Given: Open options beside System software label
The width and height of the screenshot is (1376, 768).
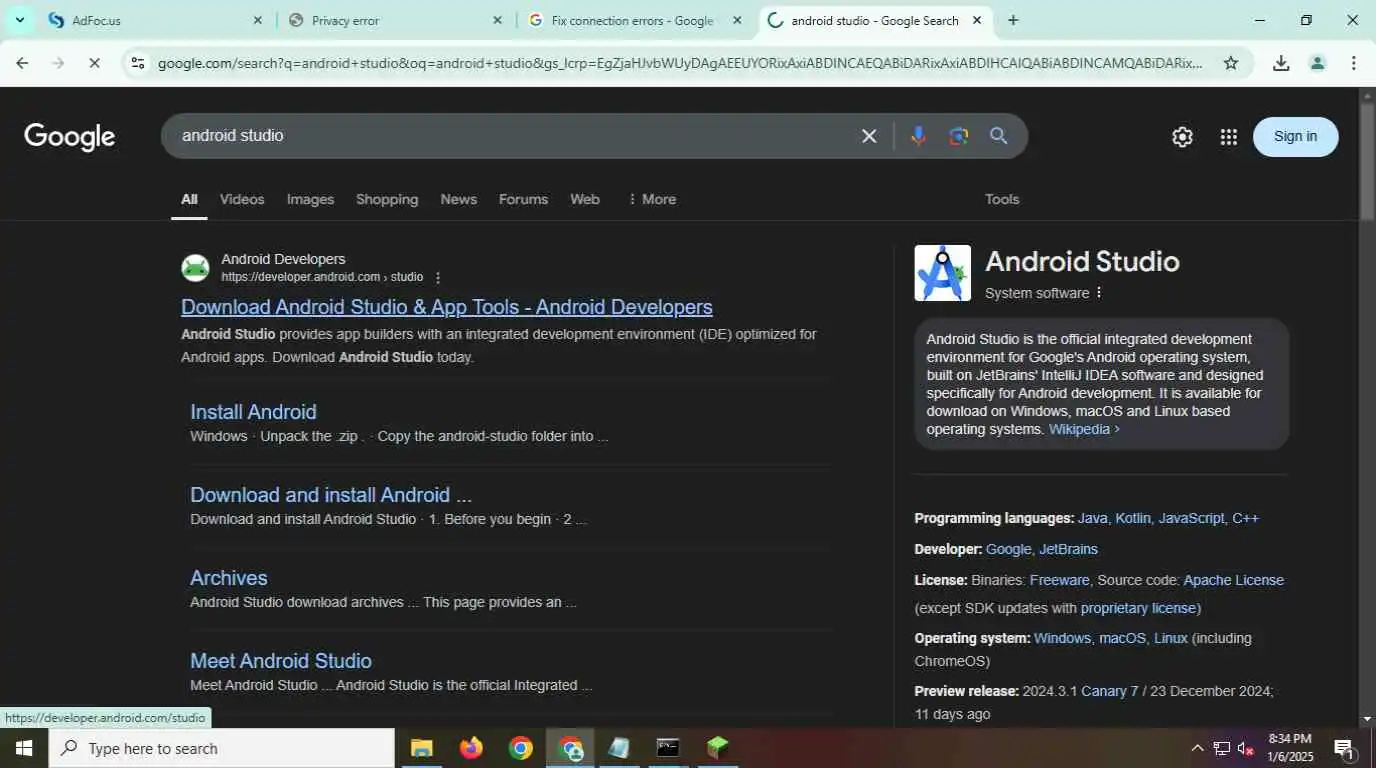Looking at the screenshot, I should [x=1099, y=293].
